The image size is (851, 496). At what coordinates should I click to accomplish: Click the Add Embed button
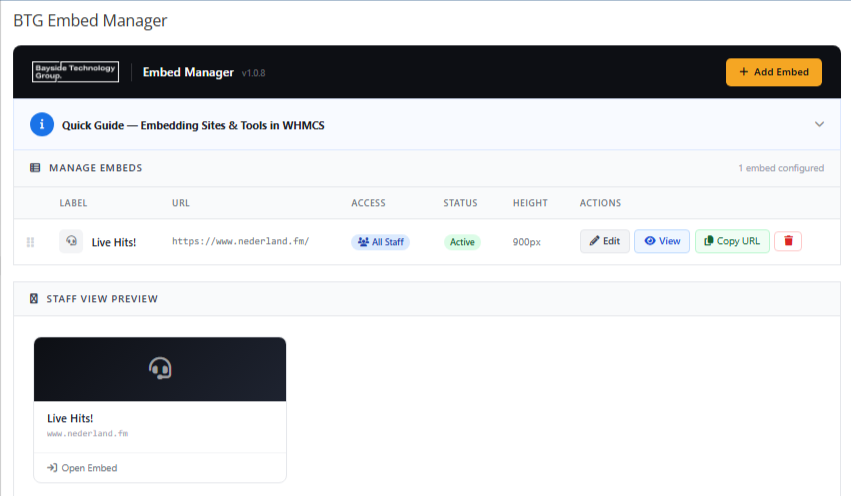tap(773, 72)
